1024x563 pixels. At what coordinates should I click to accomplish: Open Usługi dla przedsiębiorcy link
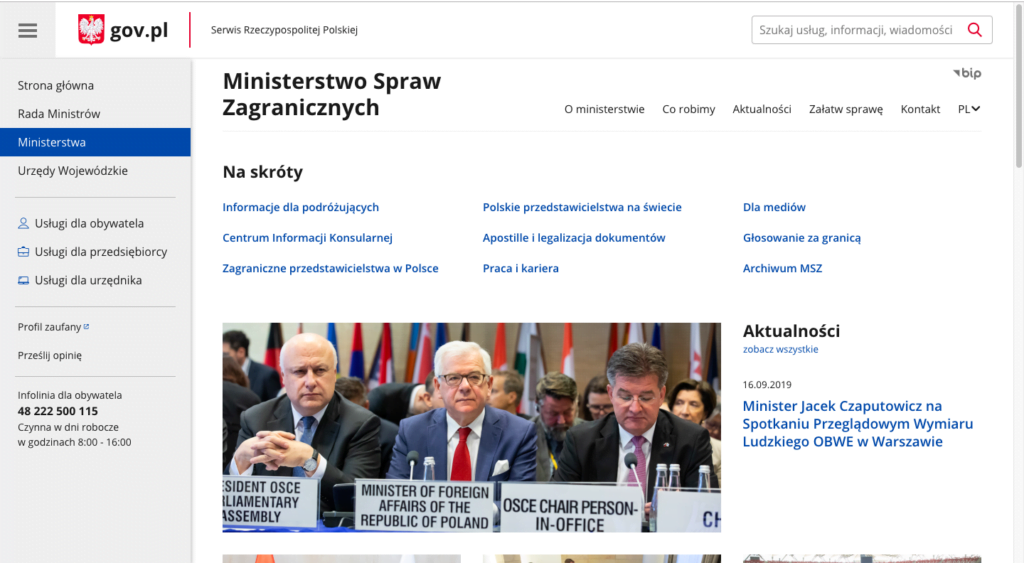coord(101,251)
